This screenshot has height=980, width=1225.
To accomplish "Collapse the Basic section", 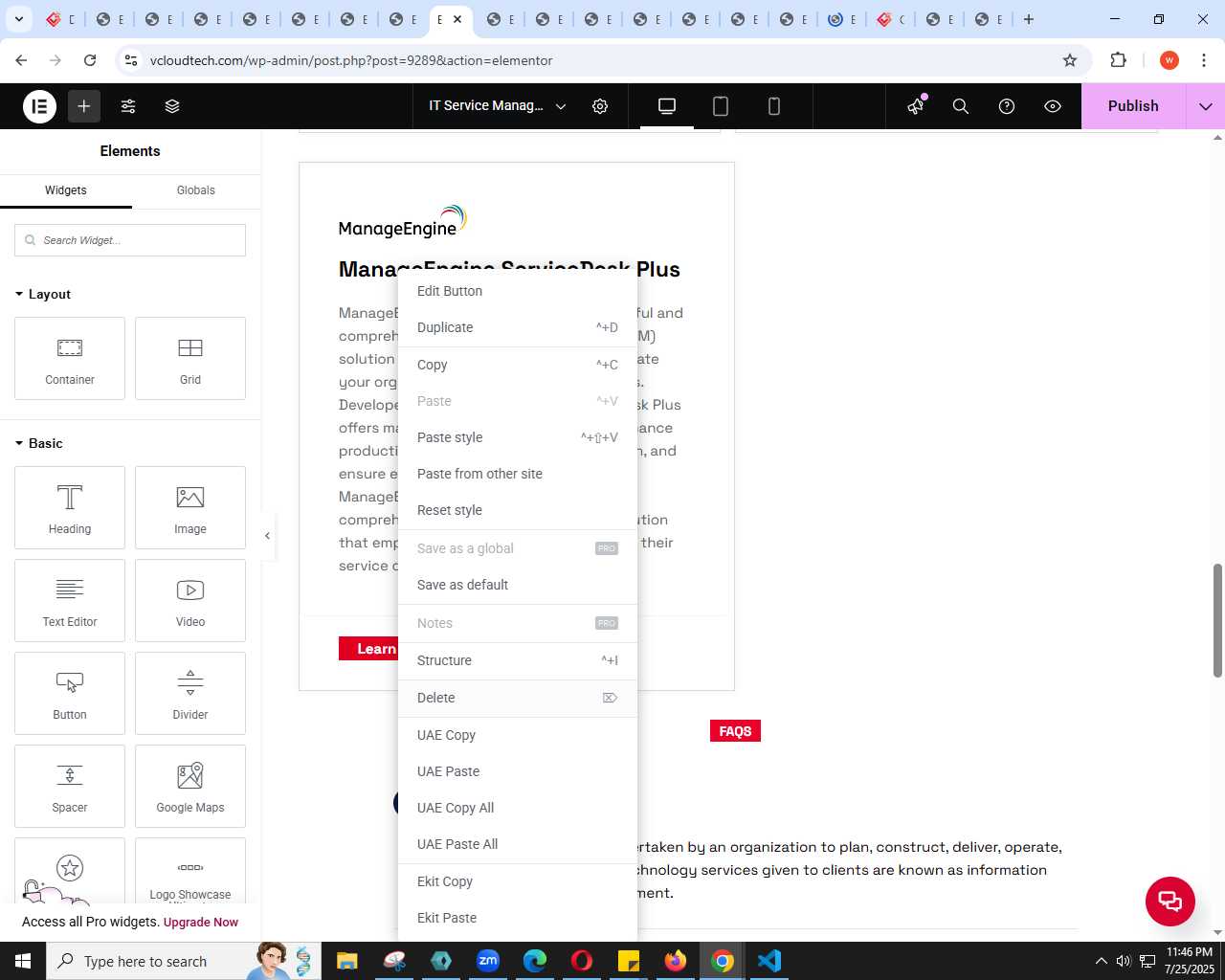I will tap(39, 443).
